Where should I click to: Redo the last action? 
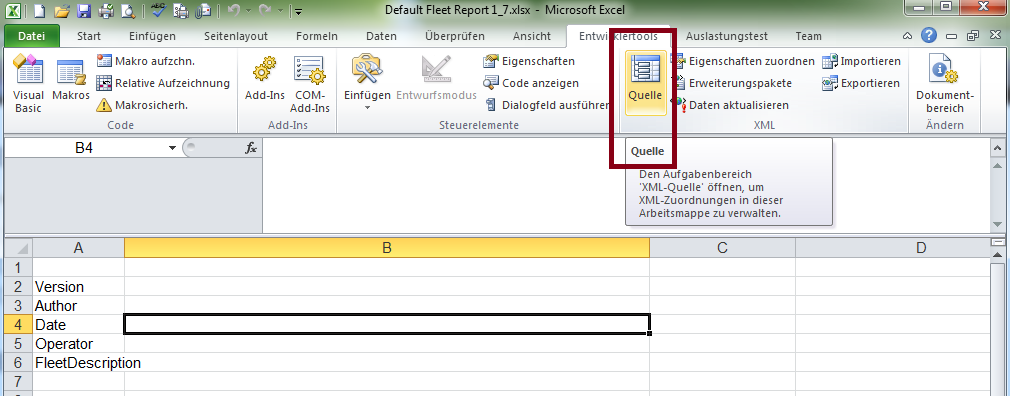(264, 10)
